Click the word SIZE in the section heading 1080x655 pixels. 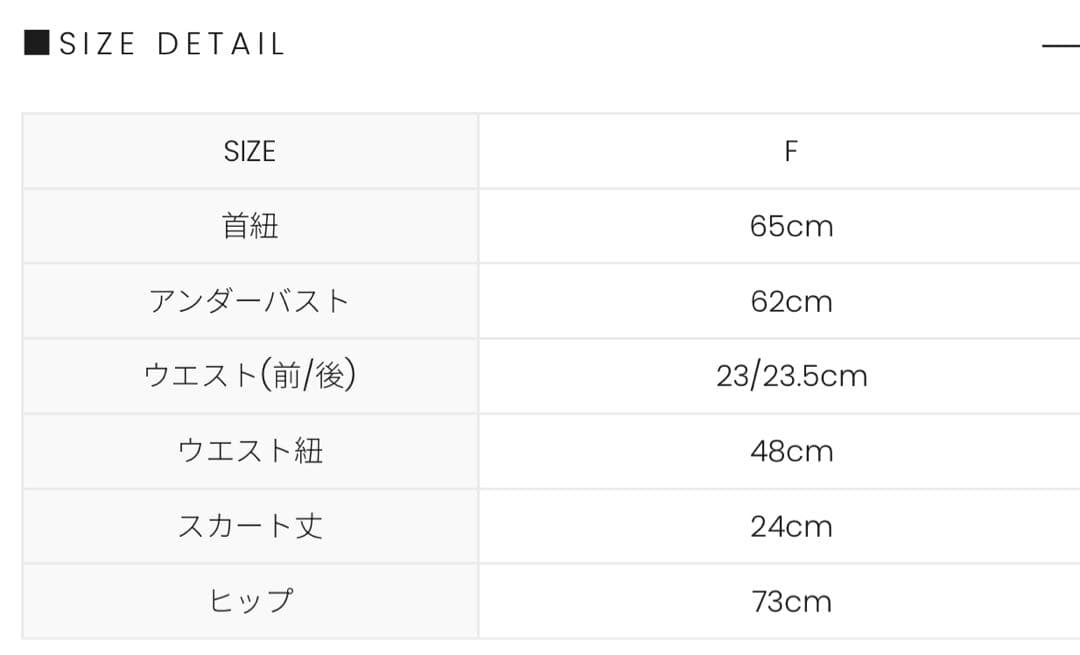98,44
